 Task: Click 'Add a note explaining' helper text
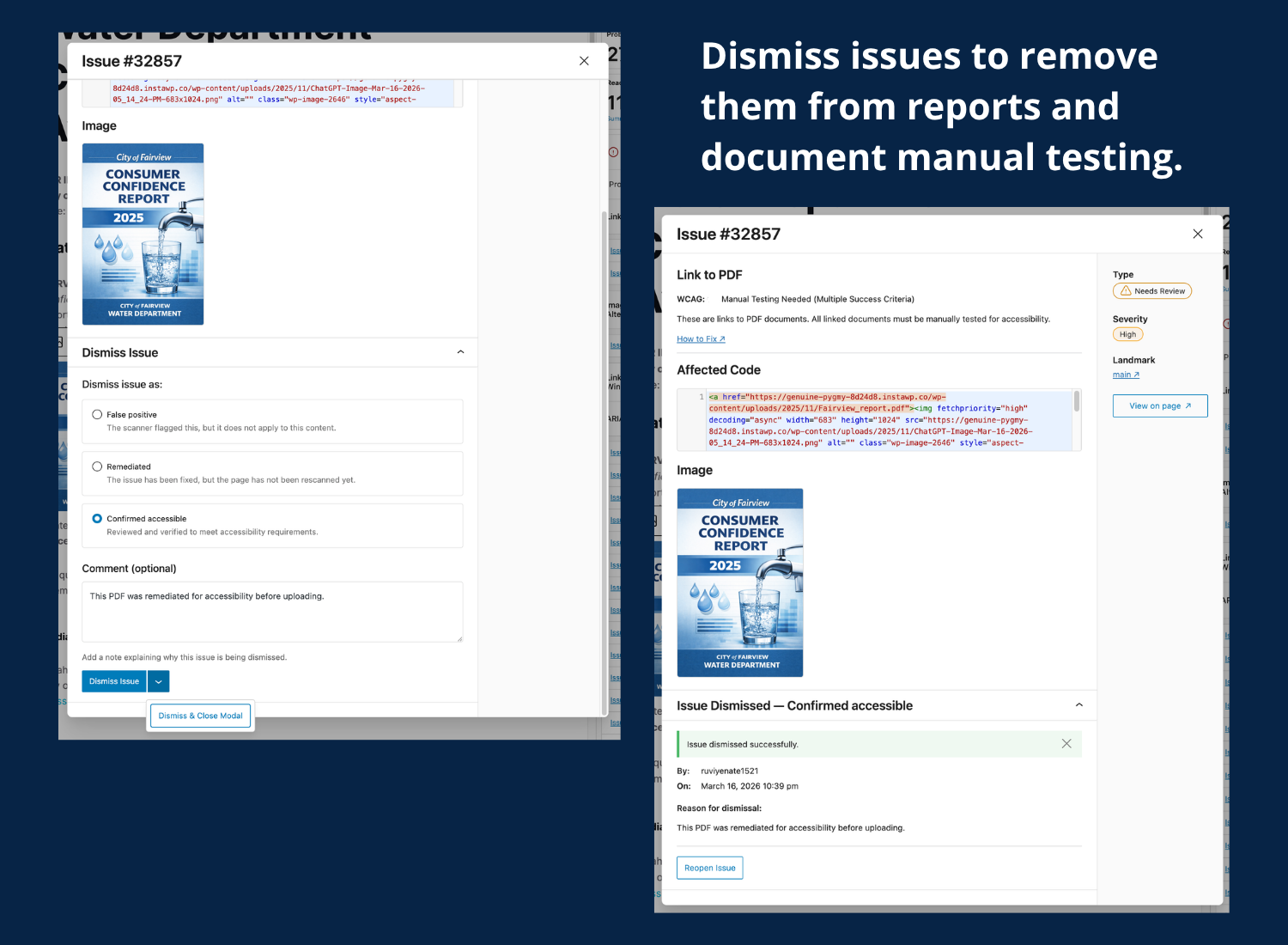(185, 657)
